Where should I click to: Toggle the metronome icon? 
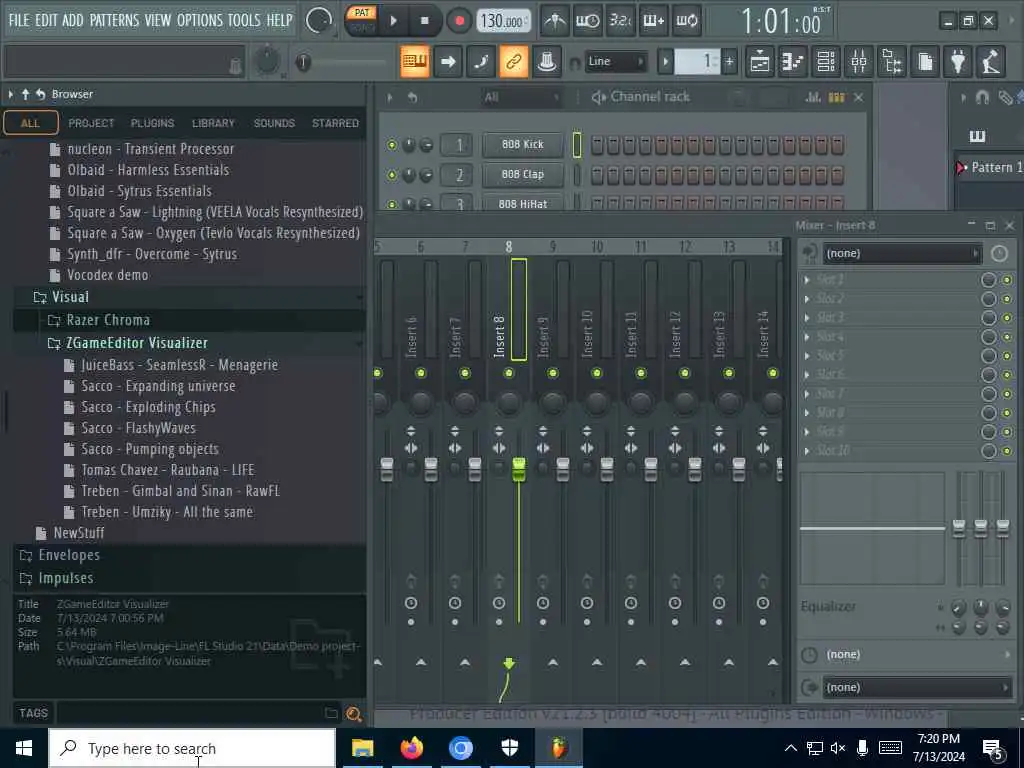pyautogui.click(x=555, y=21)
